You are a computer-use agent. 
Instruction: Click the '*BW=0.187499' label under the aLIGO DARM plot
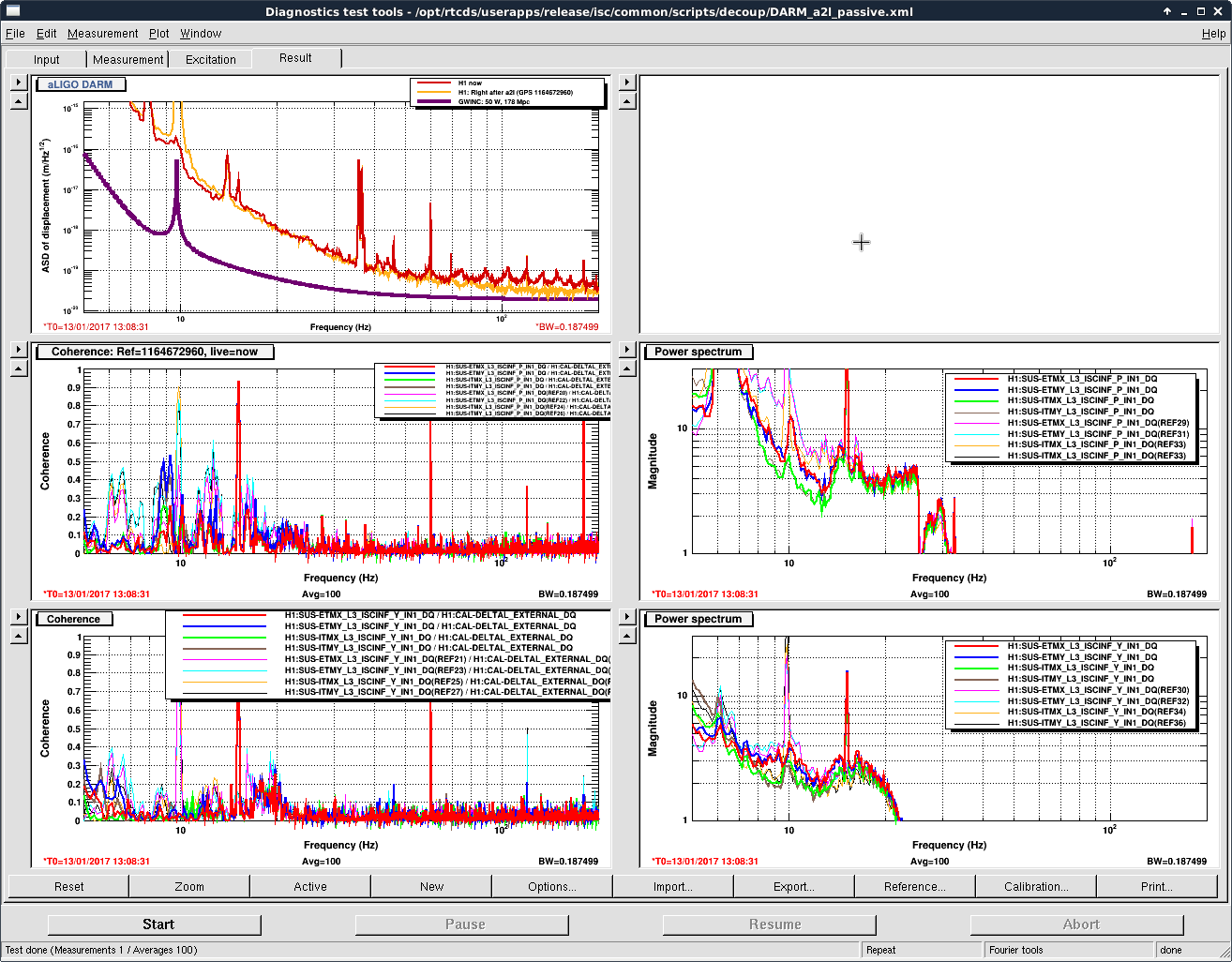click(566, 327)
